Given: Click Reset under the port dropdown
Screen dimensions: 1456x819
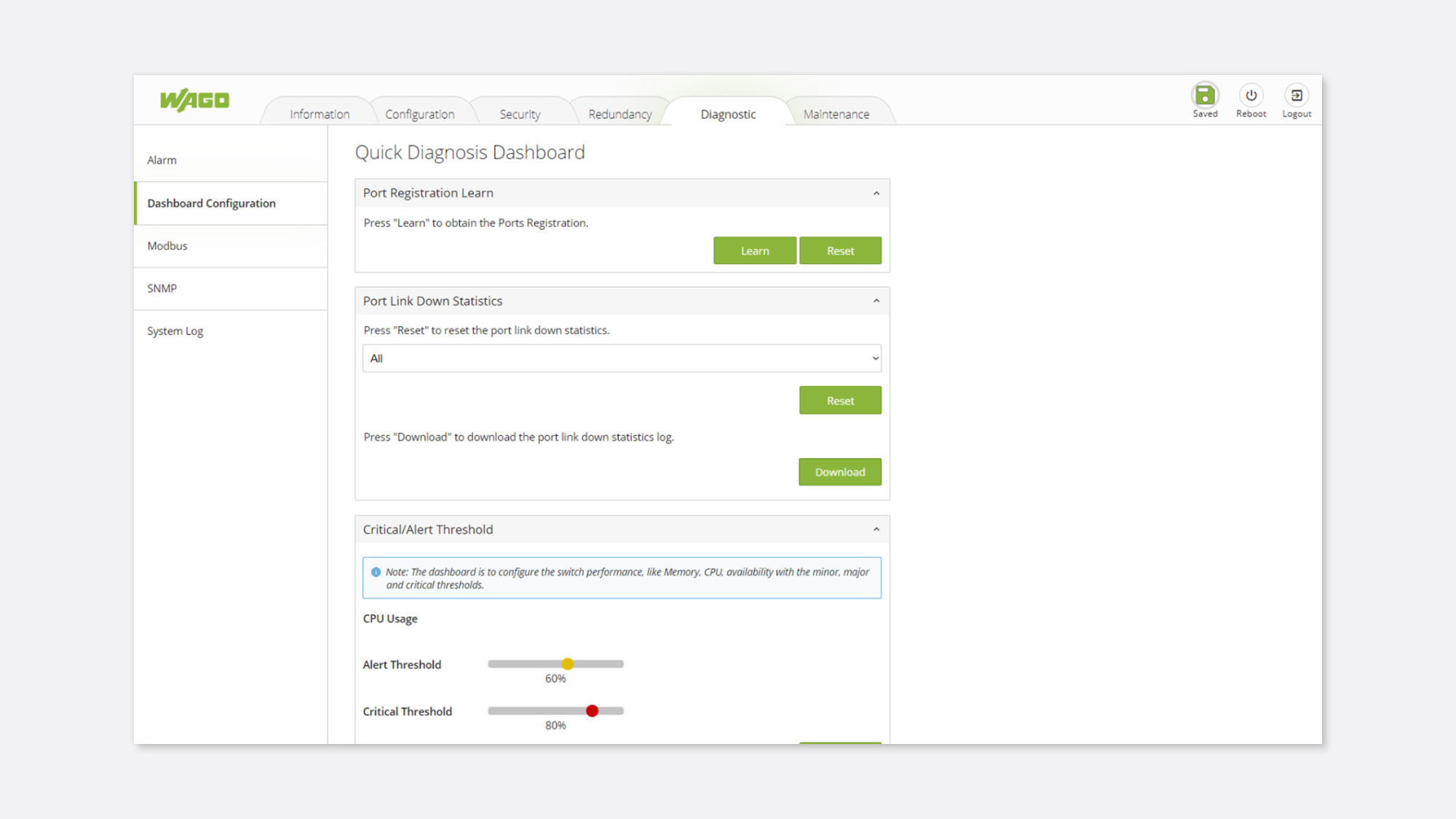Looking at the screenshot, I should pos(840,400).
